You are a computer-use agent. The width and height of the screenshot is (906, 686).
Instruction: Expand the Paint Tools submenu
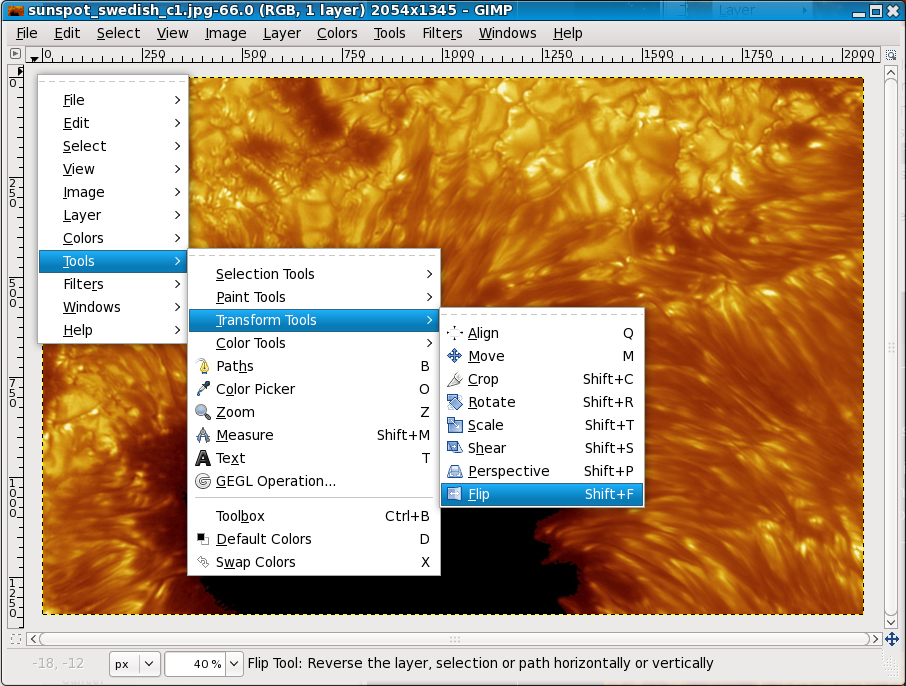coord(250,296)
